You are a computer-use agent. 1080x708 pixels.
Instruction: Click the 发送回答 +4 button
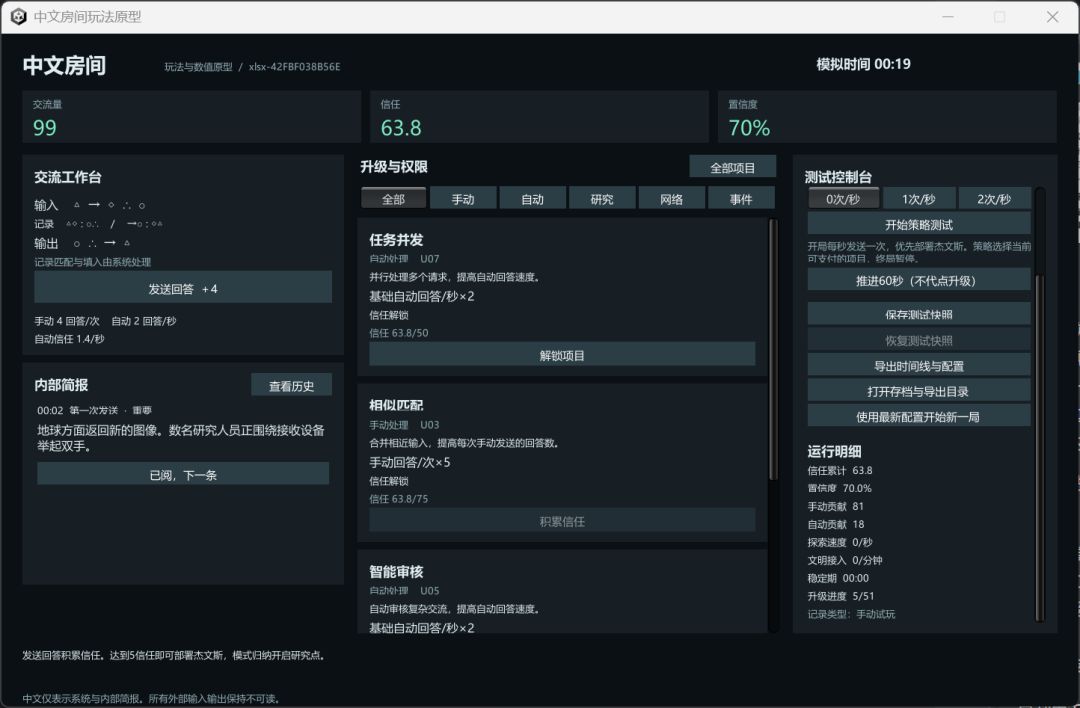[183, 289]
